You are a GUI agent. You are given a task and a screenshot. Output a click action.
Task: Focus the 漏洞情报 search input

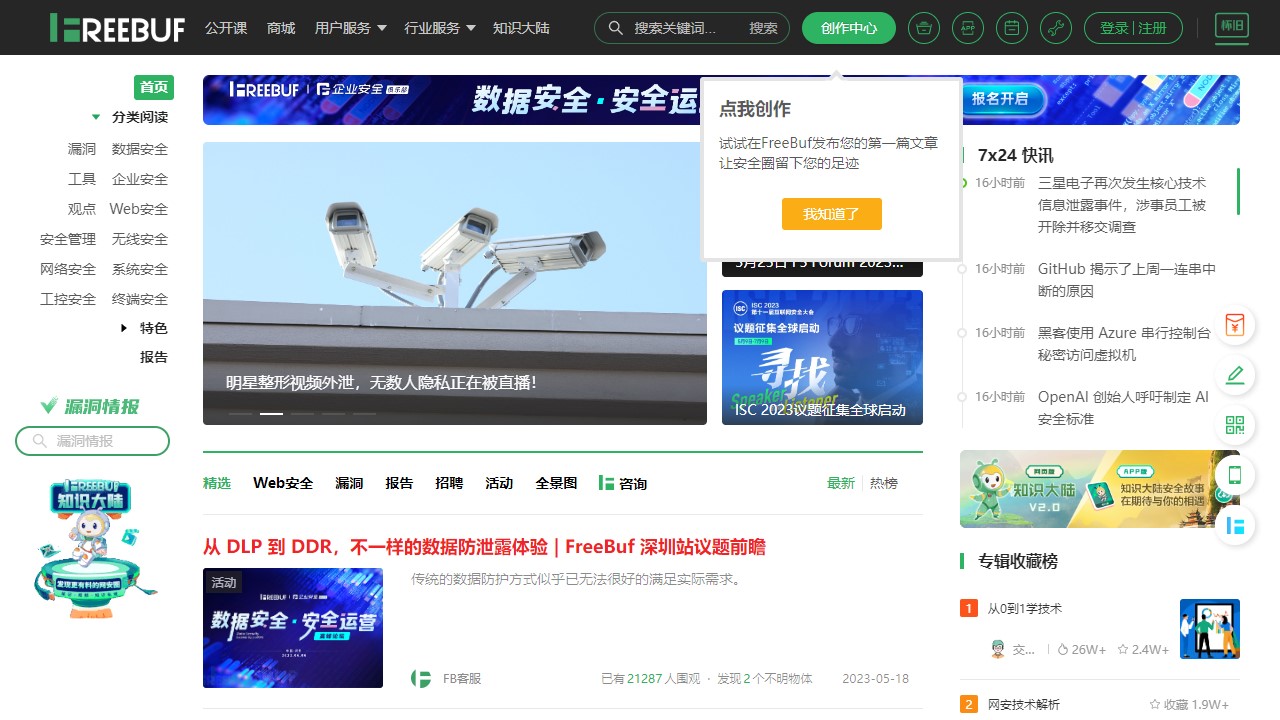point(92,441)
